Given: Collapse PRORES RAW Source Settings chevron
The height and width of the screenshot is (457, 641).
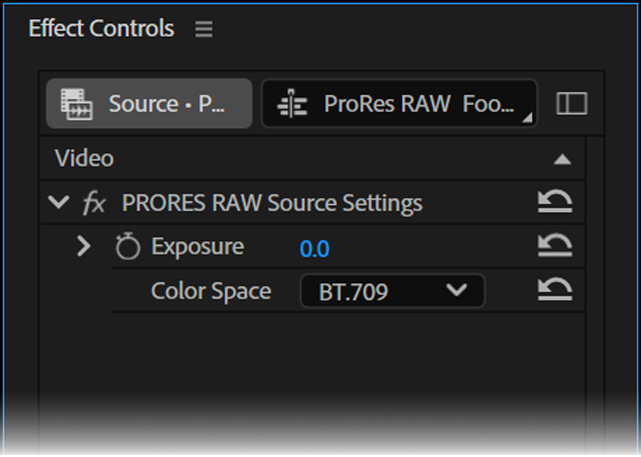Looking at the screenshot, I should pyautogui.click(x=58, y=202).
